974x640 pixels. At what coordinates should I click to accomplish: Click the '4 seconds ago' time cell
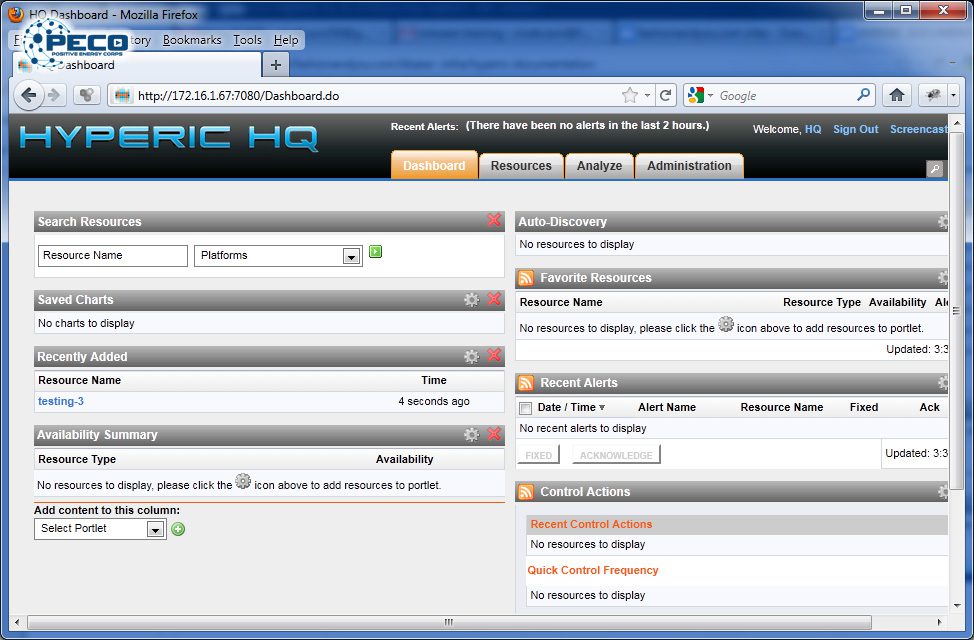point(434,401)
